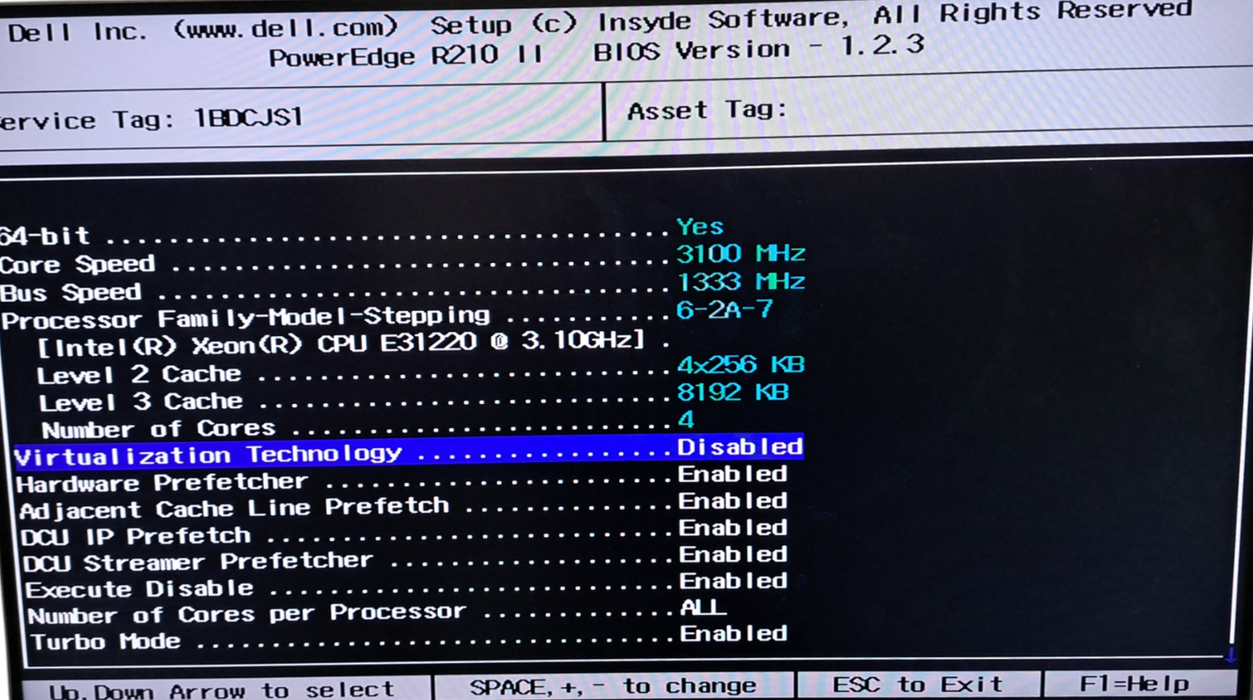Toggle Turbo Mode Enabled value
The width and height of the screenshot is (1253, 700).
tap(733, 633)
